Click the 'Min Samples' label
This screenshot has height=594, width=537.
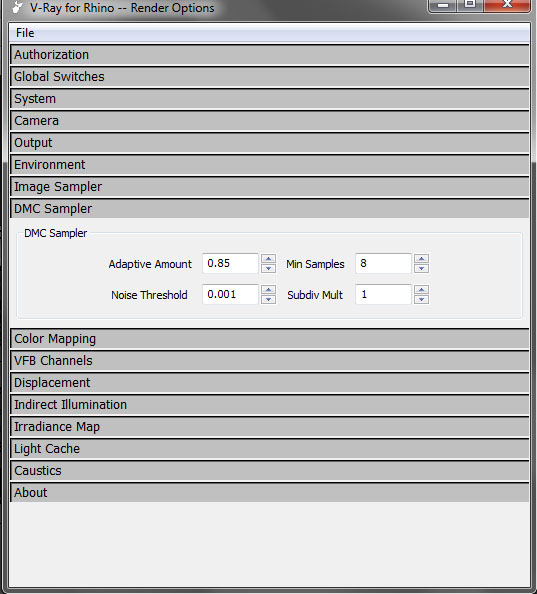315,264
